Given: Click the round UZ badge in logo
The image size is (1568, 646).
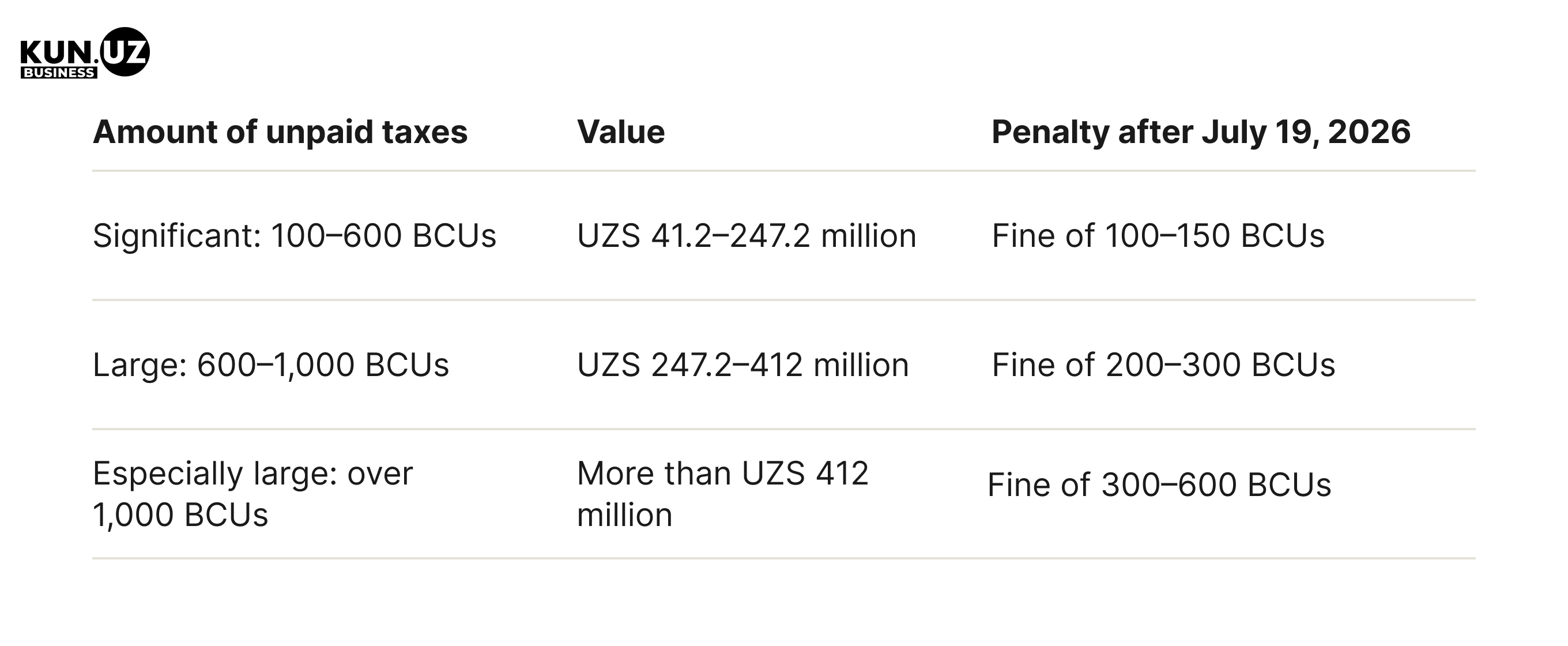Looking at the screenshot, I should [x=125, y=52].
